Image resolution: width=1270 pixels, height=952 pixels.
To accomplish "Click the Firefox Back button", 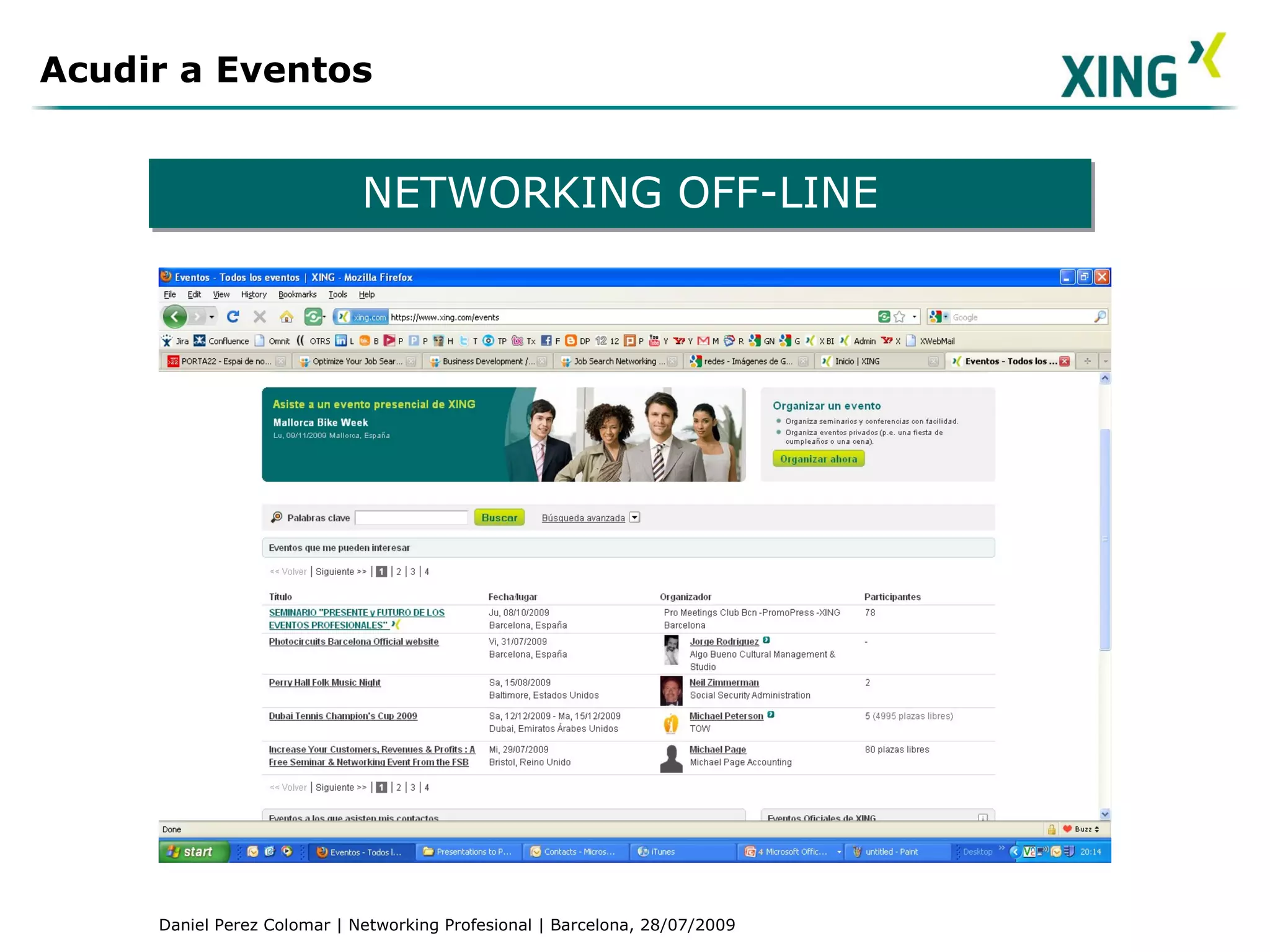I will 175,317.
